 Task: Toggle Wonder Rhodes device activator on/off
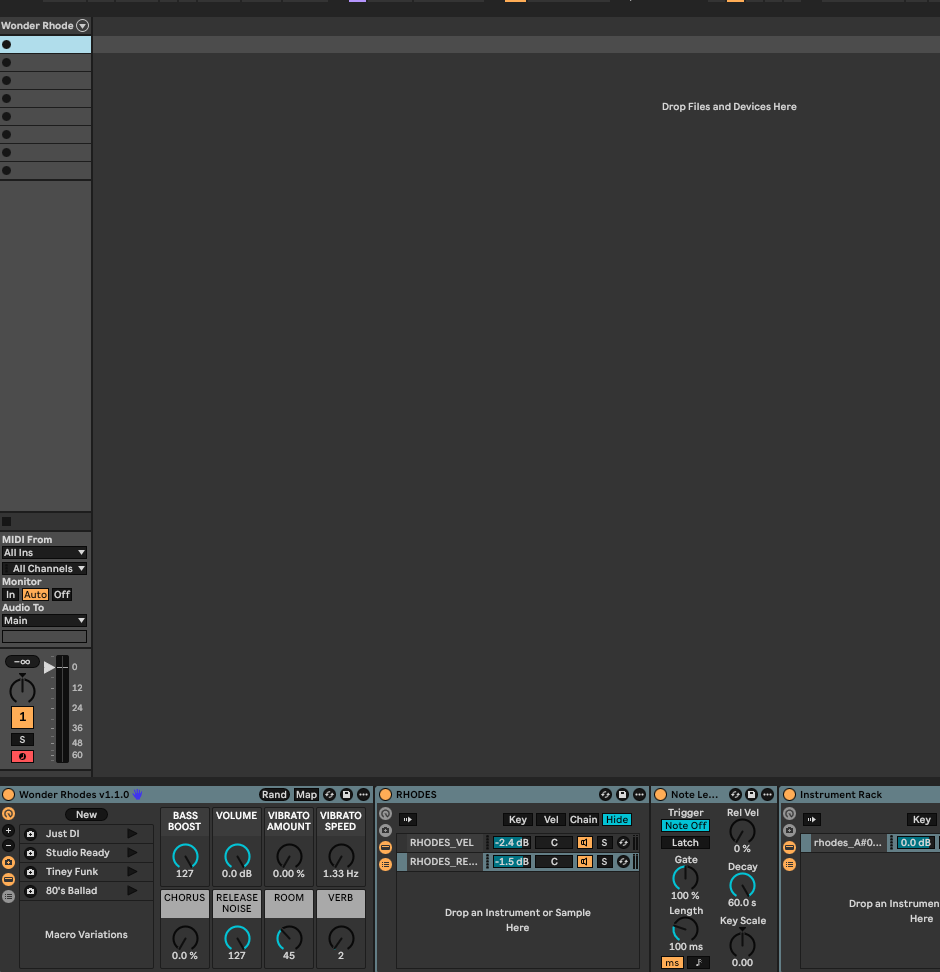pyautogui.click(x=9, y=795)
